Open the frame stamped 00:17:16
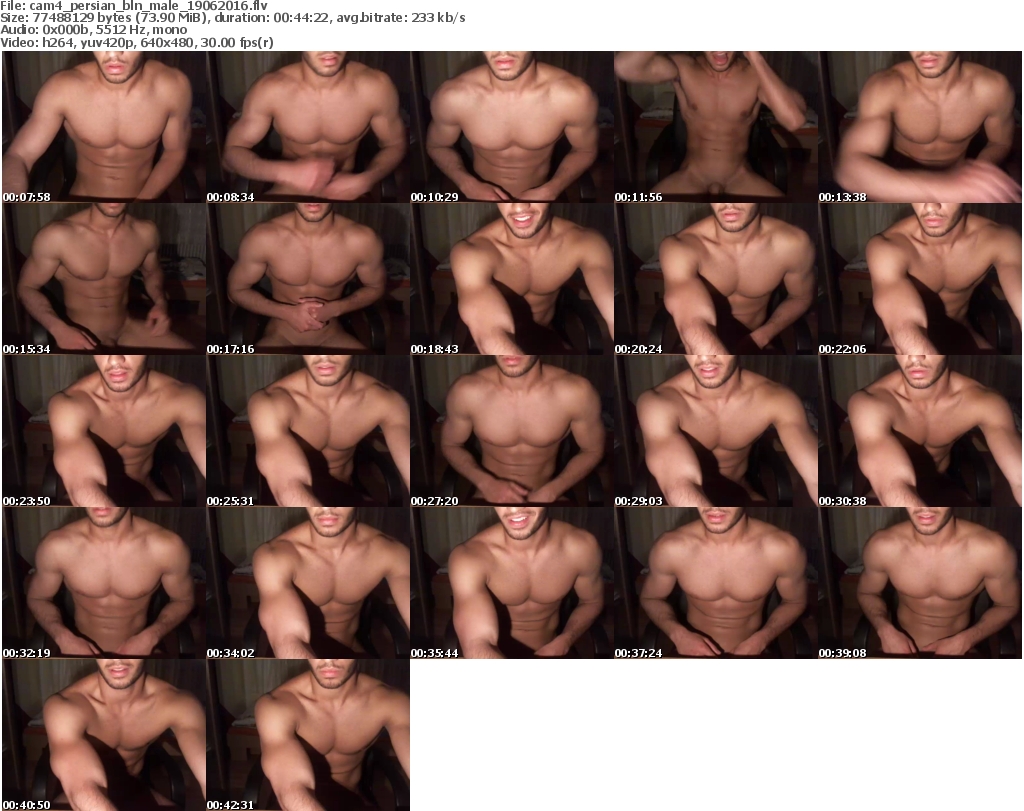The image size is (1024, 811). point(308,279)
